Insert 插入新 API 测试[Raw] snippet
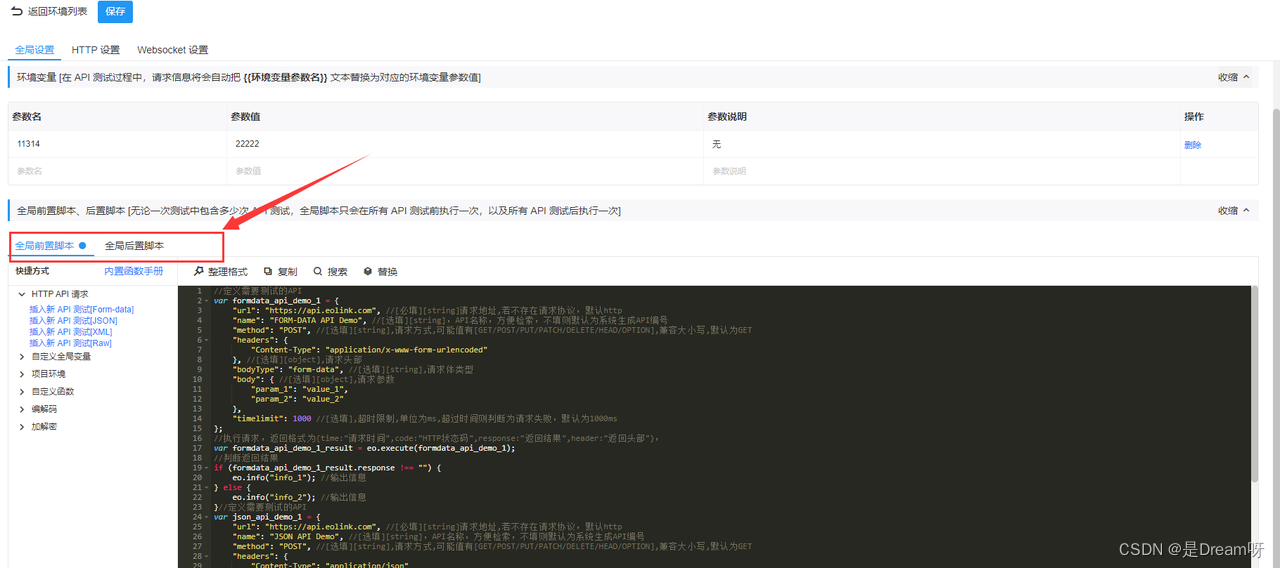 [70, 343]
